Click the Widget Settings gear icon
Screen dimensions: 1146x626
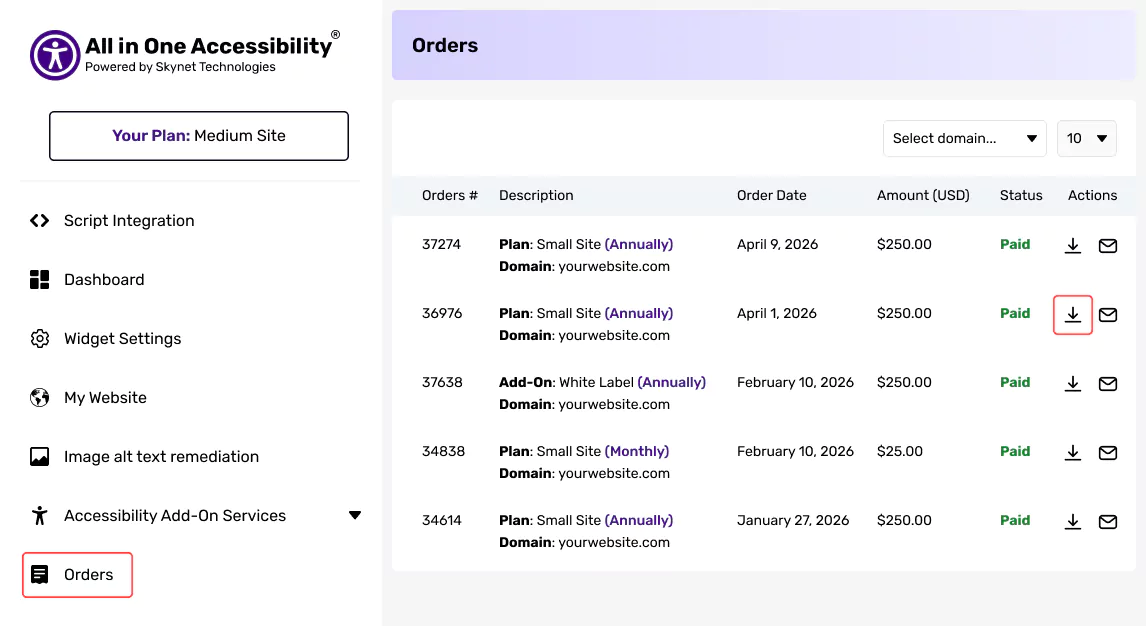[39, 339]
